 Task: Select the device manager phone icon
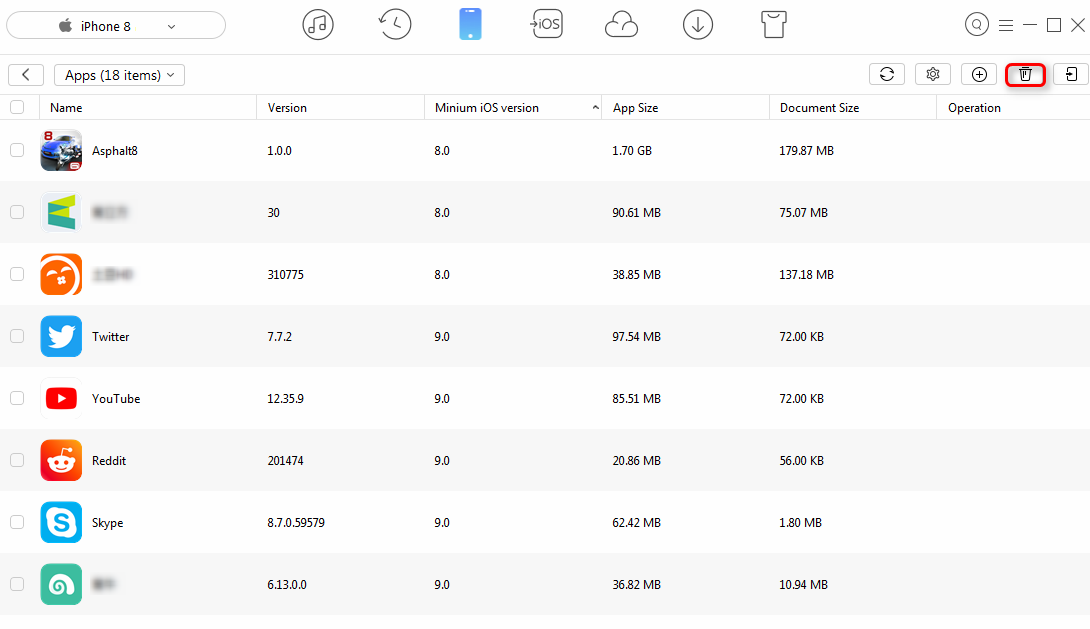(470, 24)
